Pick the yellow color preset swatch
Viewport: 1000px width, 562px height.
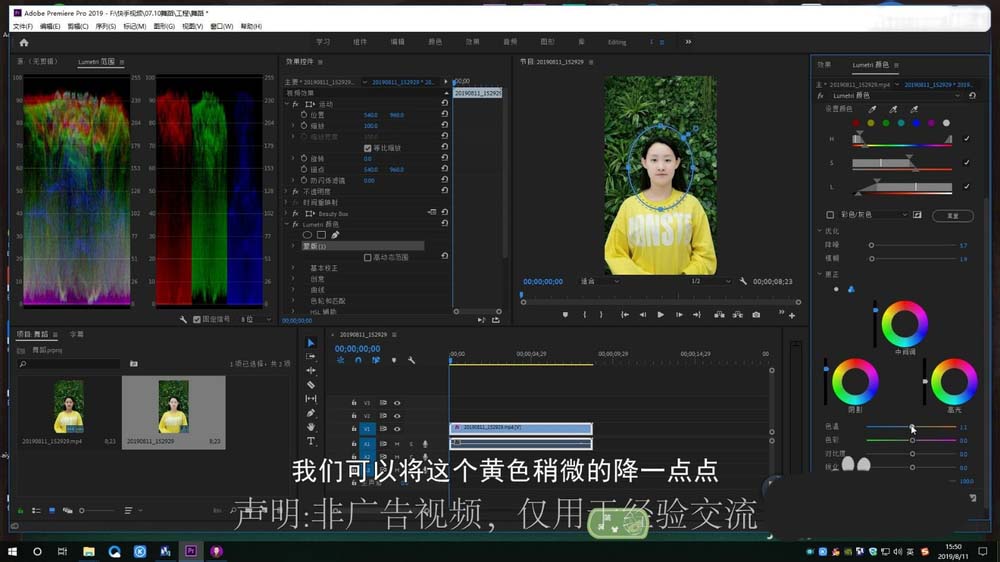[x=871, y=123]
